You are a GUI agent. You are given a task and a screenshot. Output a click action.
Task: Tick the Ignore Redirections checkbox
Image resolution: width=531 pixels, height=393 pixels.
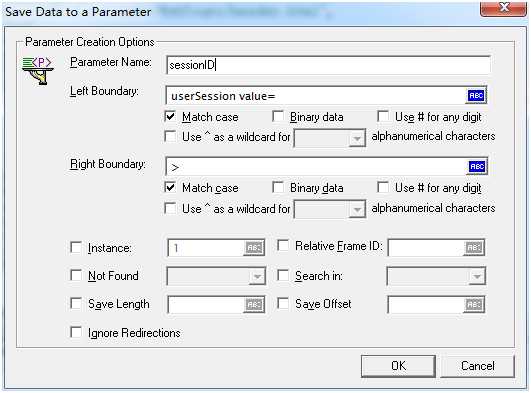coord(76,332)
